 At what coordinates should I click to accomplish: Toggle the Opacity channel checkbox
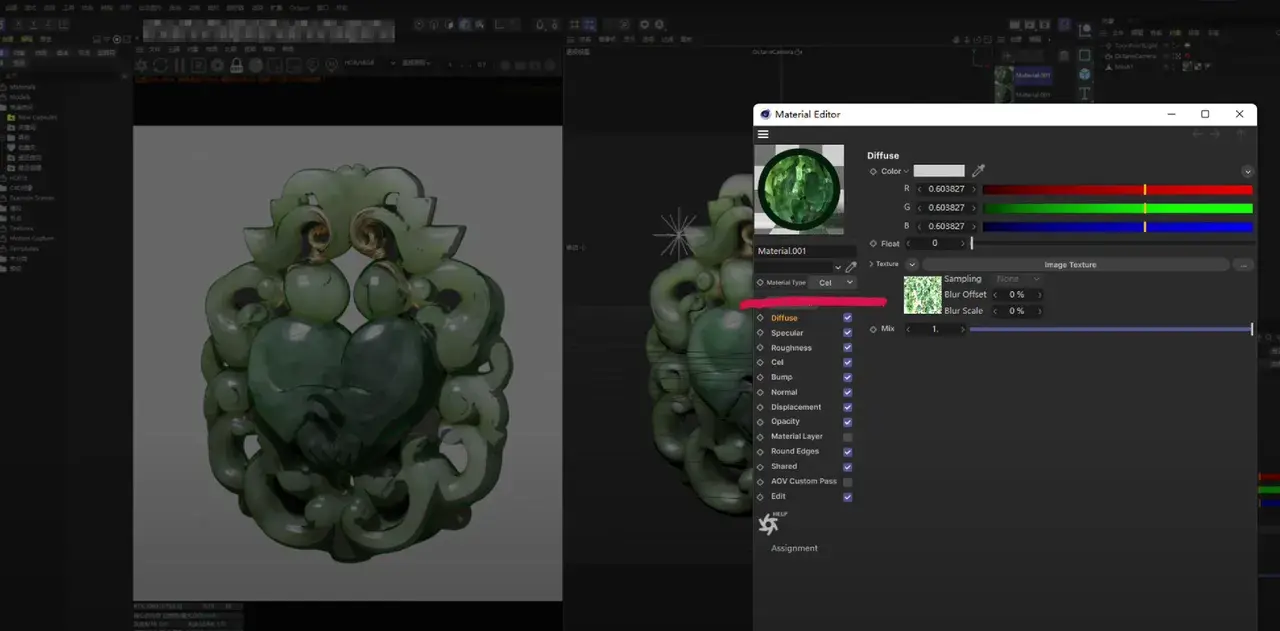pos(848,421)
